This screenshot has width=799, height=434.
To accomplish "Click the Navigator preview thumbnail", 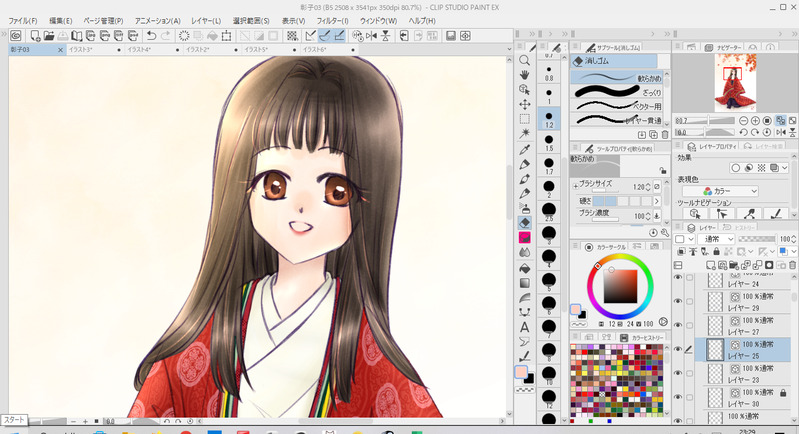I will click(x=735, y=83).
